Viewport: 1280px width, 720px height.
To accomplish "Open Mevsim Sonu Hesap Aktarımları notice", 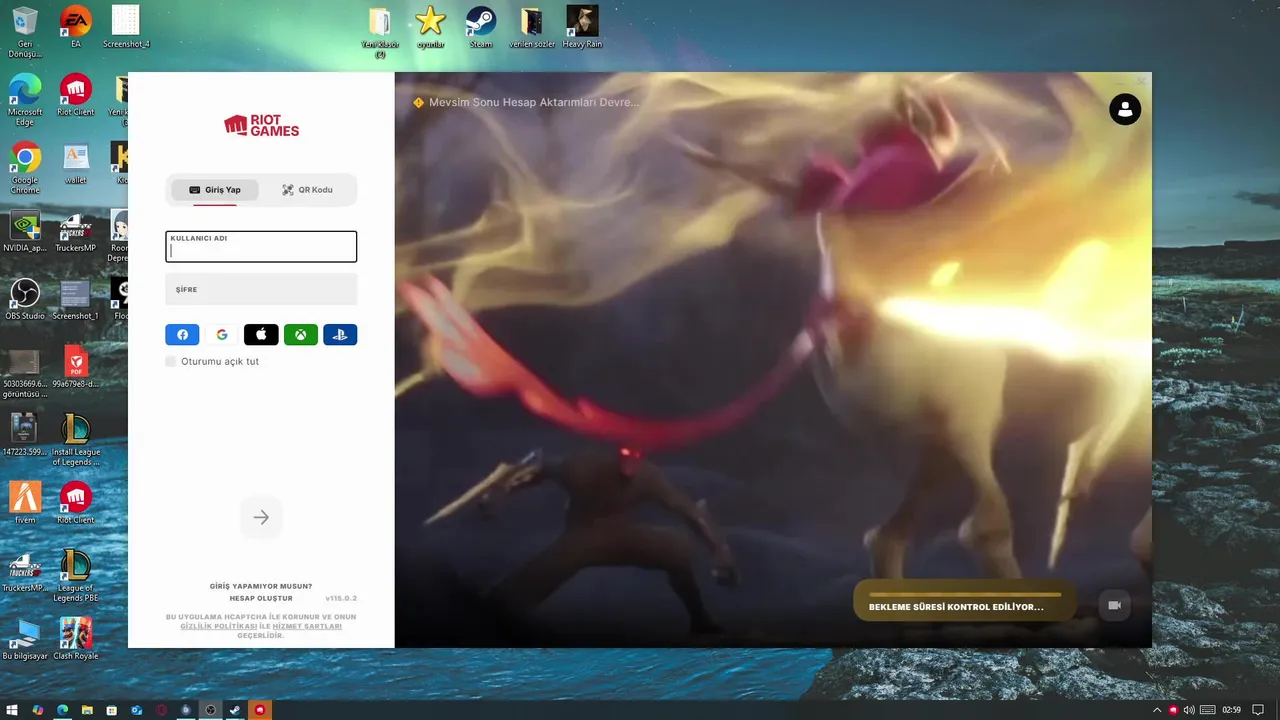I will pyautogui.click(x=534, y=102).
